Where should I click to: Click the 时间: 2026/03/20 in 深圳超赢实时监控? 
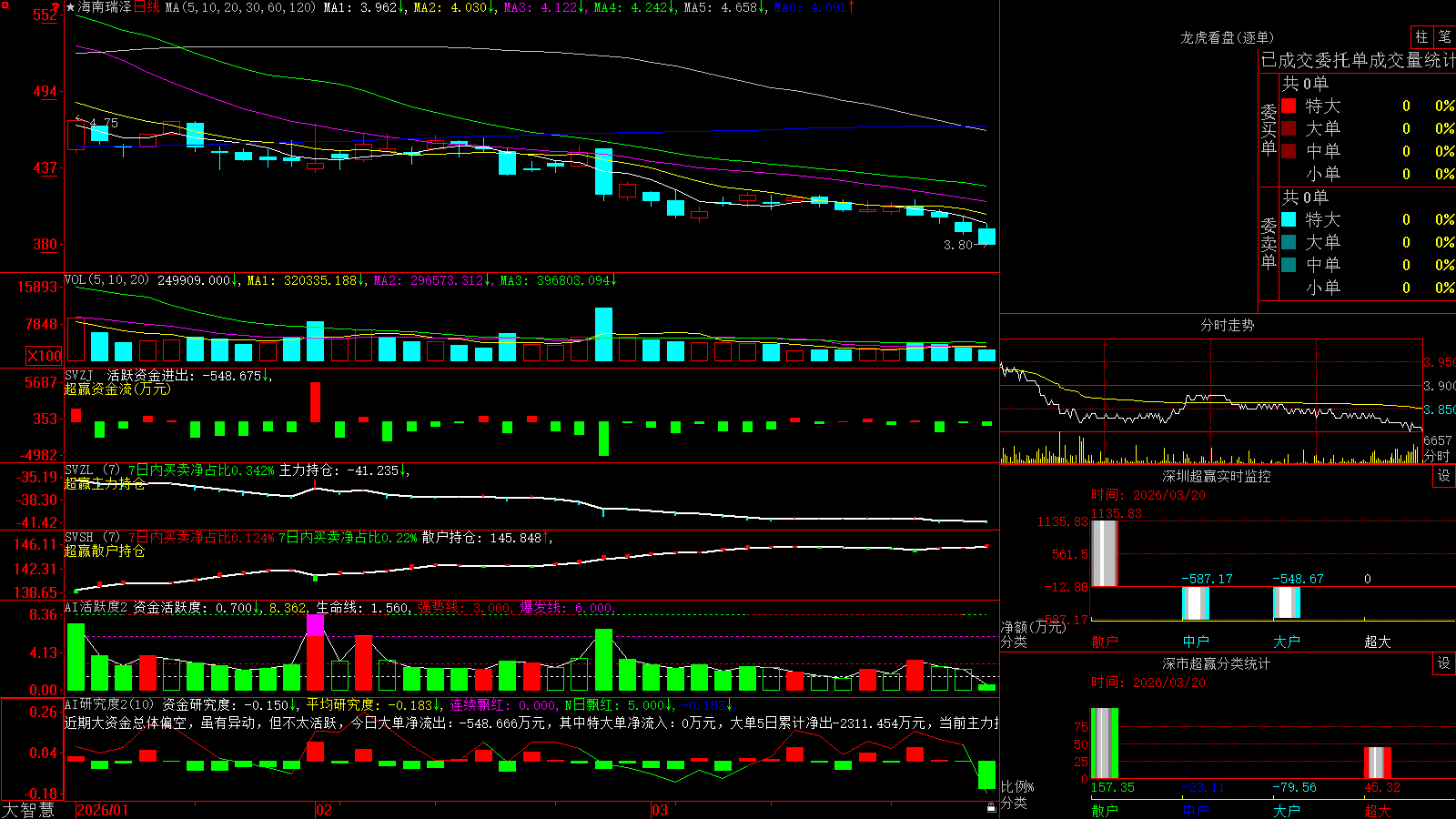pos(1148,495)
